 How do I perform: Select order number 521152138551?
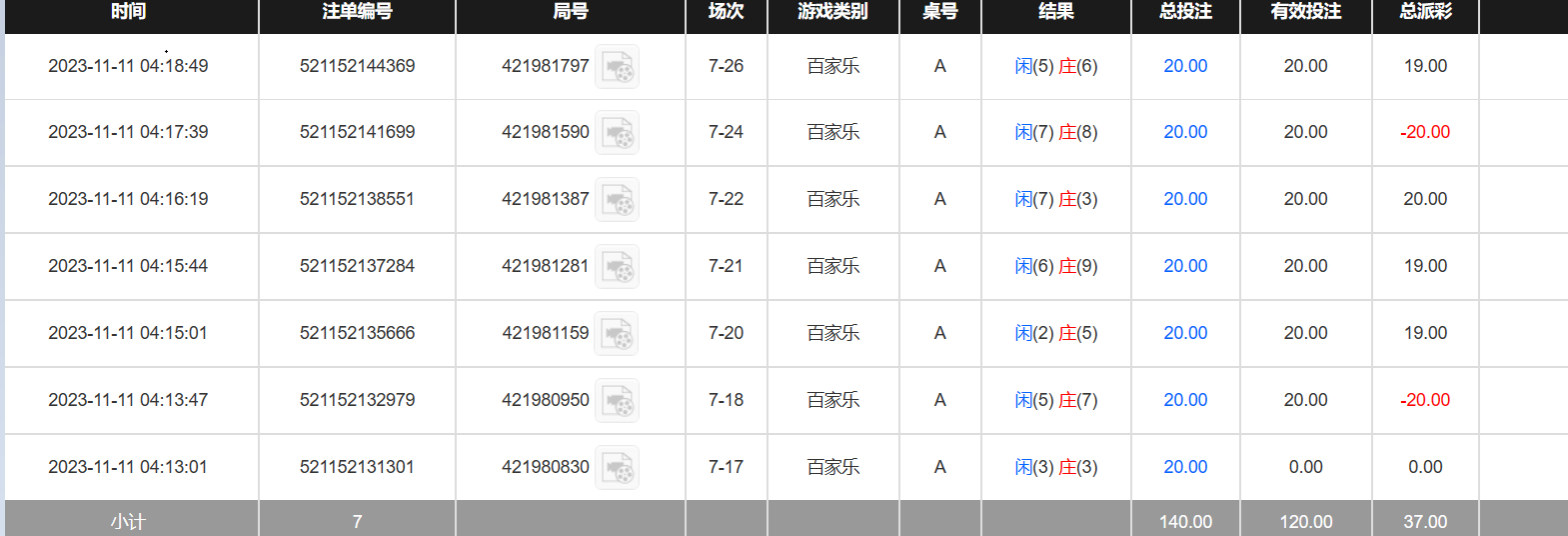coord(357,199)
